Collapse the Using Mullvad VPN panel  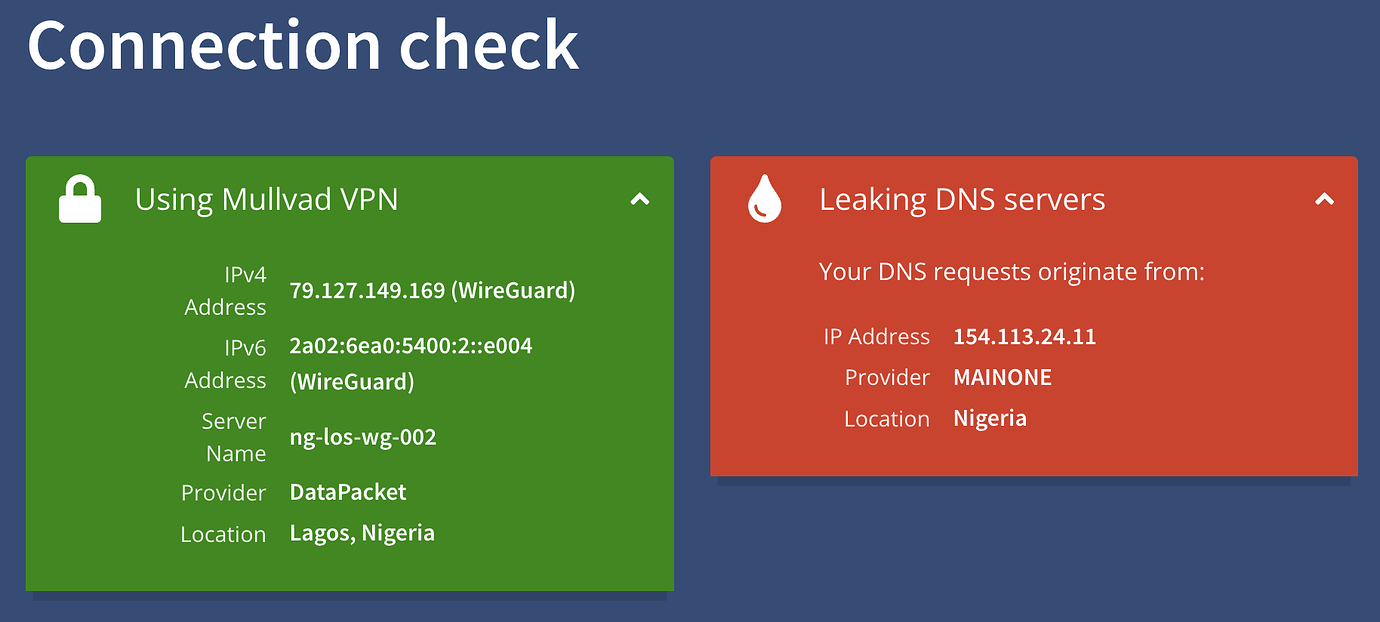[x=639, y=199]
